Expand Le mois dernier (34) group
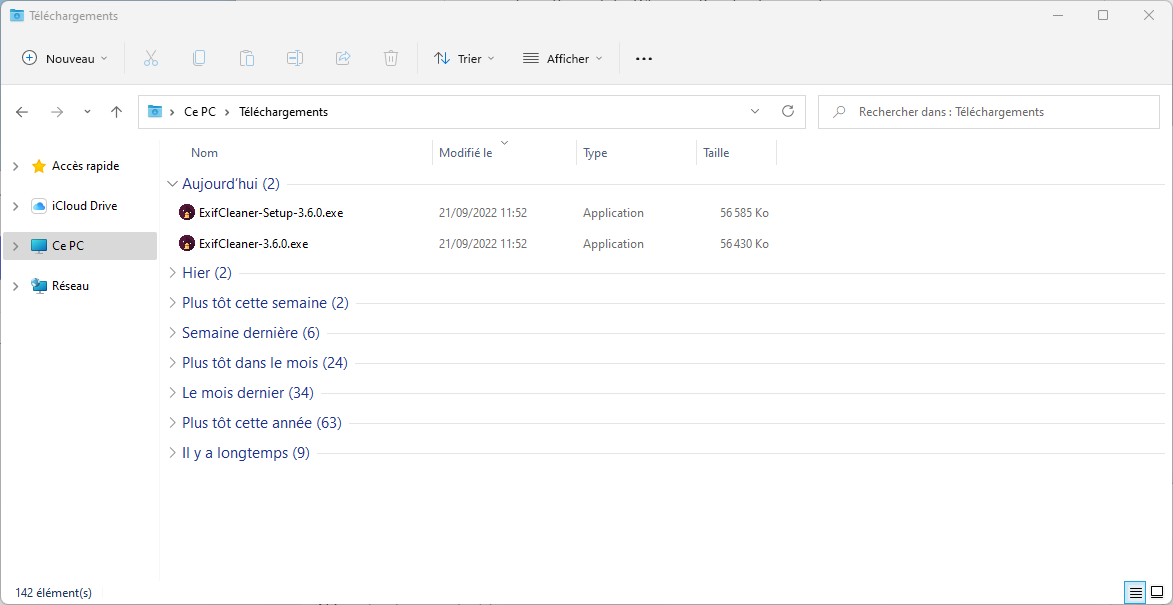Image resolution: width=1173 pixels, height=605 pixels. (172, 393)
